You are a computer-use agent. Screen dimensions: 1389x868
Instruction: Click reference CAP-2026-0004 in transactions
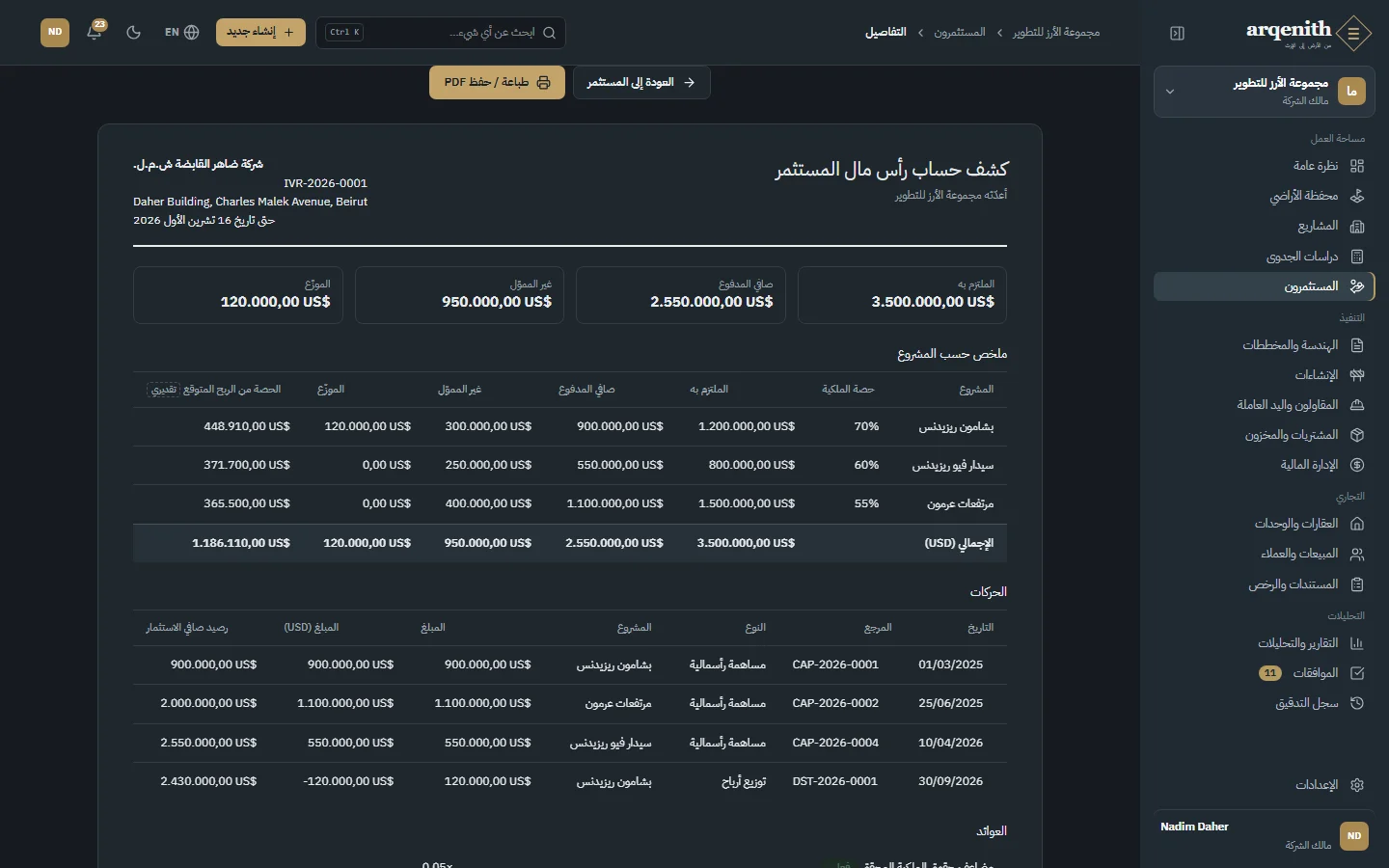[835, 743]
